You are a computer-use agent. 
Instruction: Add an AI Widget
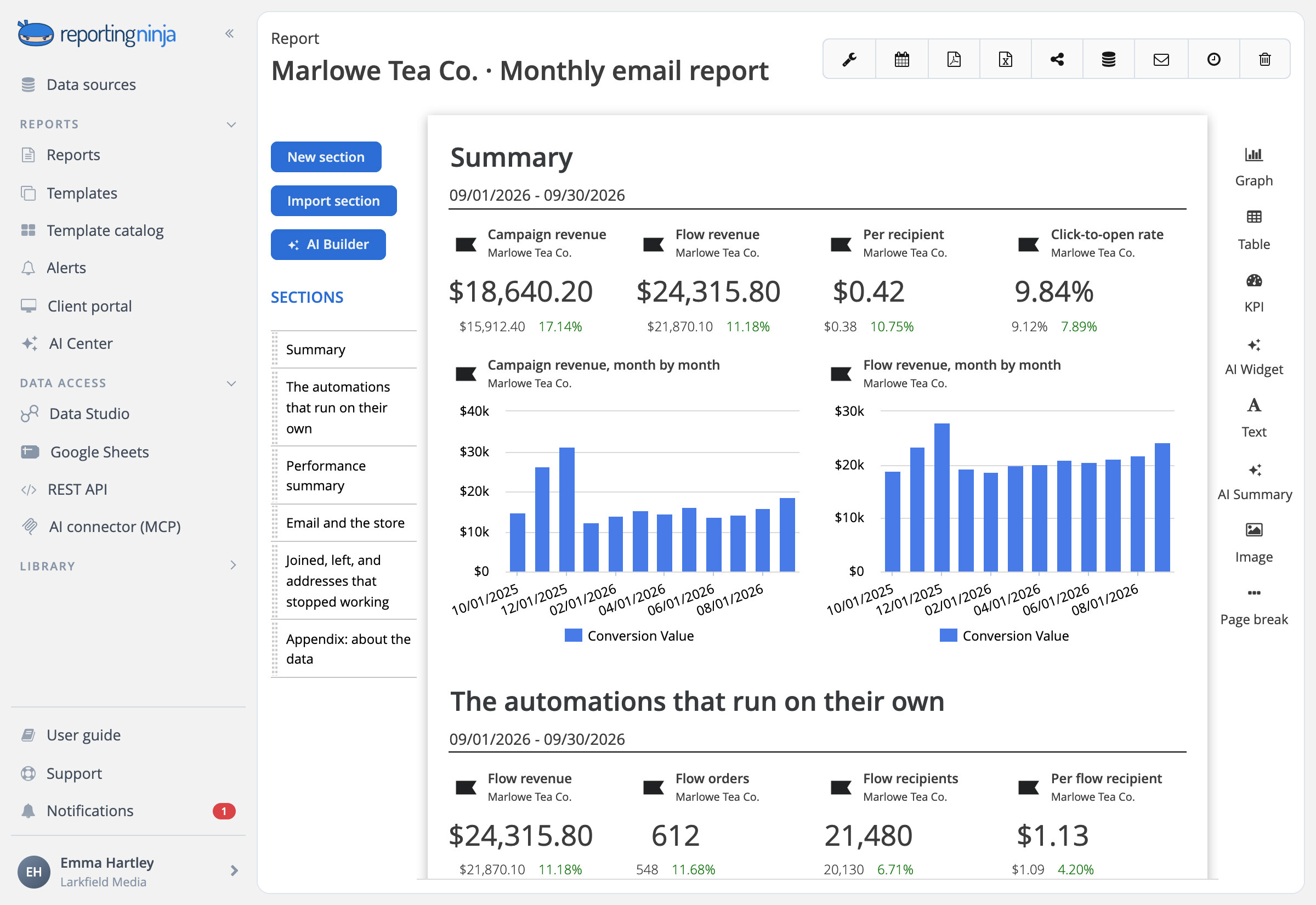(x=1253, y=356)
